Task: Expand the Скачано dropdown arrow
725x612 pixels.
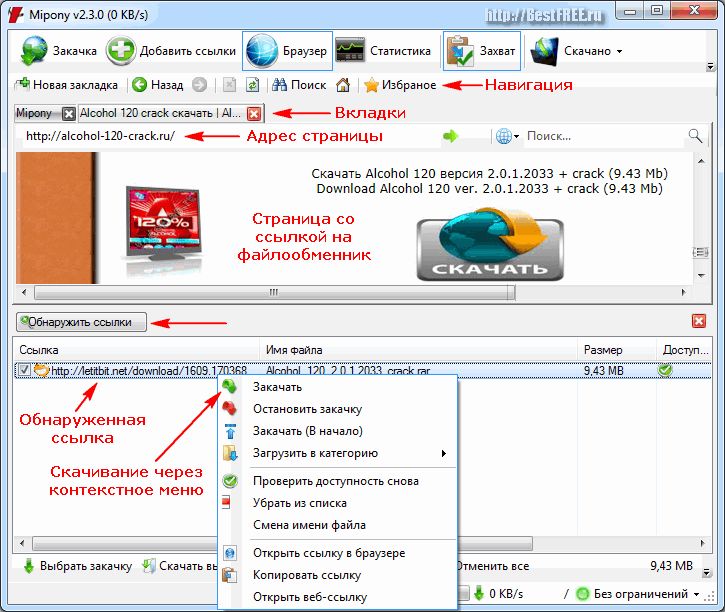Action: coord(619,51)
